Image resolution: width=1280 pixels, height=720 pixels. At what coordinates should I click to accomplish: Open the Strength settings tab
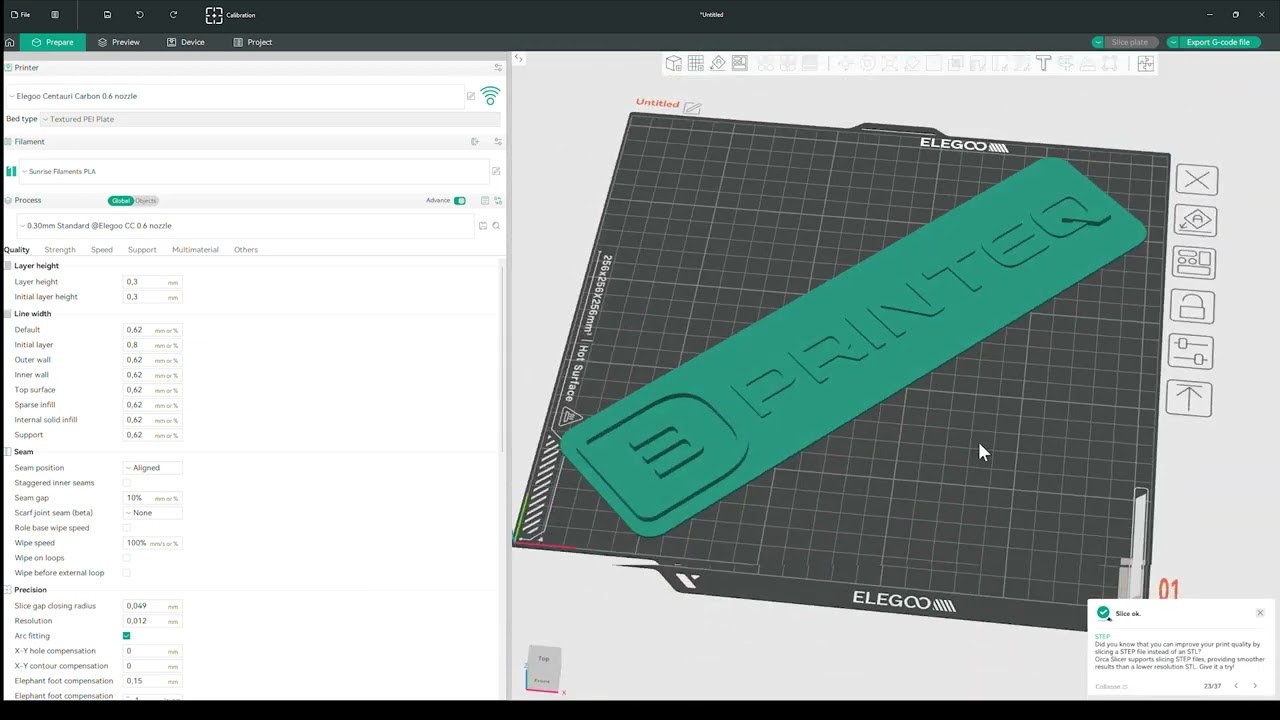(59, 250)
